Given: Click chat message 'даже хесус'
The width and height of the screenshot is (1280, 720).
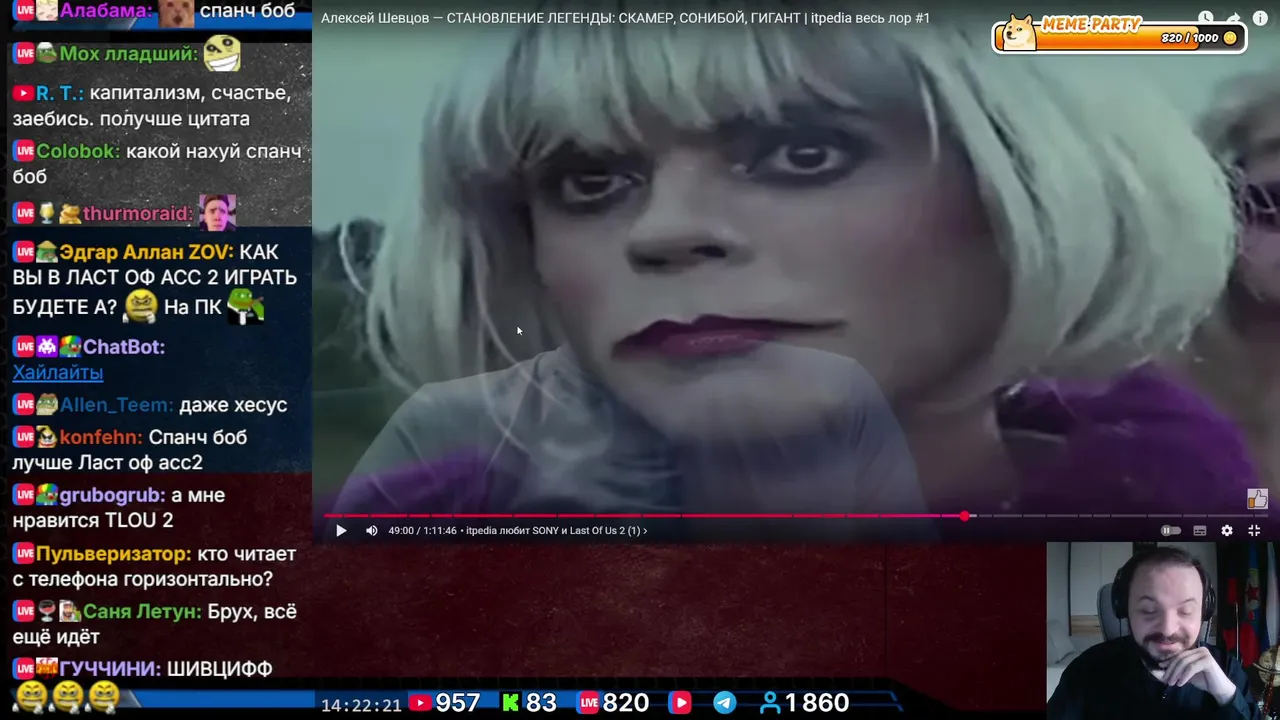Looking at the screenshot, I should tap(233, 405).
